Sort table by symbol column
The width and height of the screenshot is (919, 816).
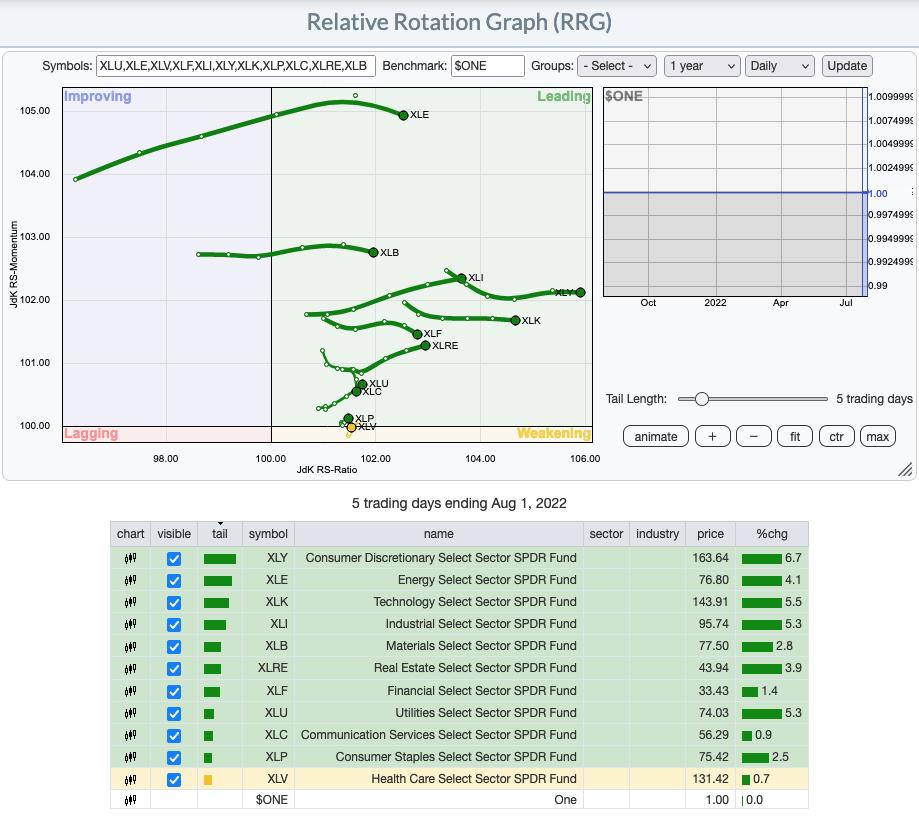click(268, 534)
